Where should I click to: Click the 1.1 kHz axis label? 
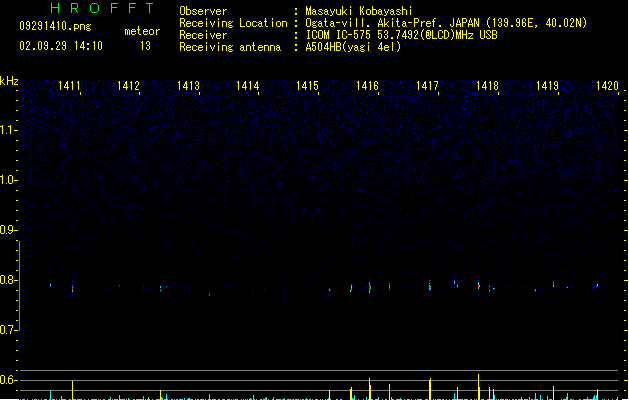pos(7,130)
